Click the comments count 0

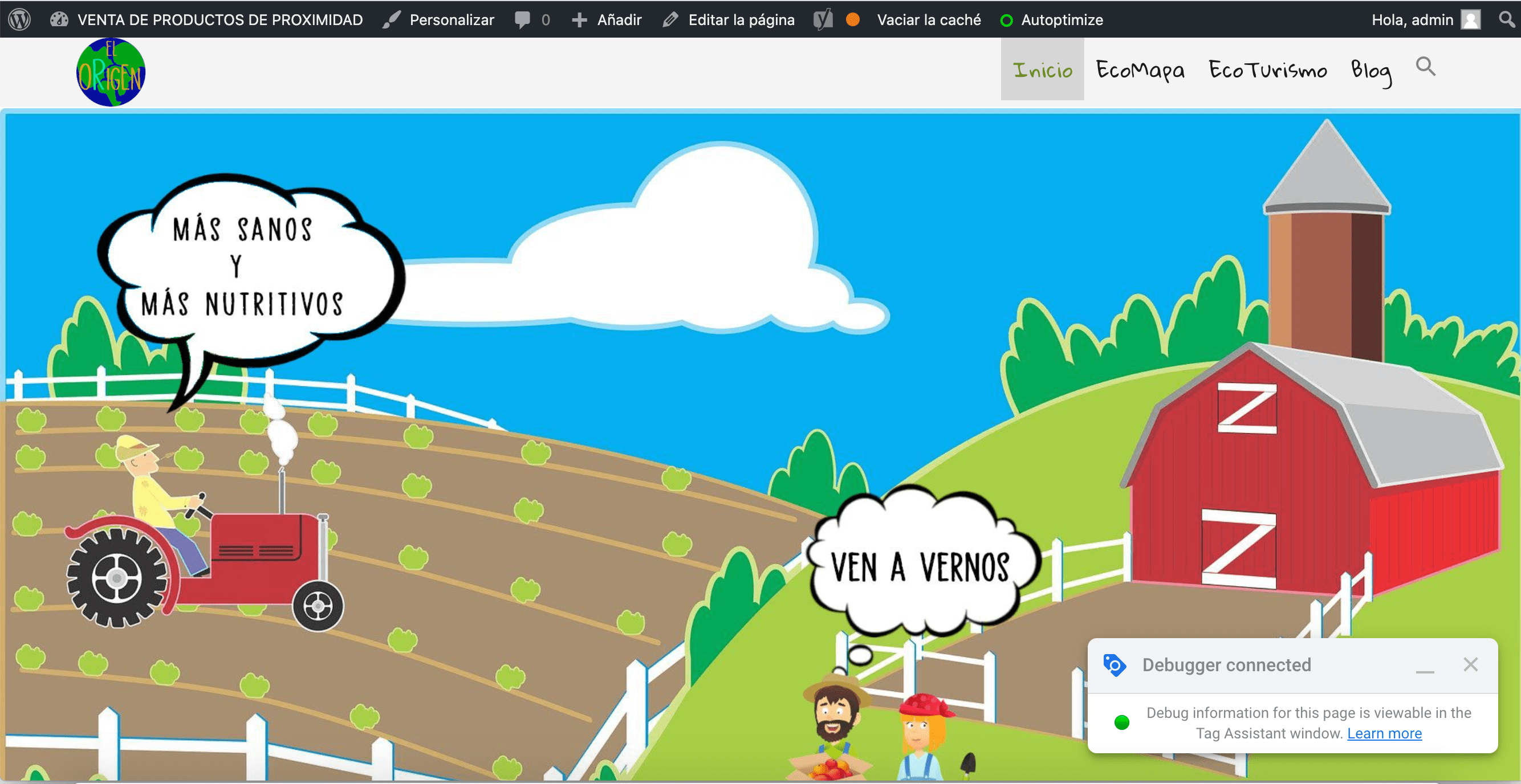[546, 20]
